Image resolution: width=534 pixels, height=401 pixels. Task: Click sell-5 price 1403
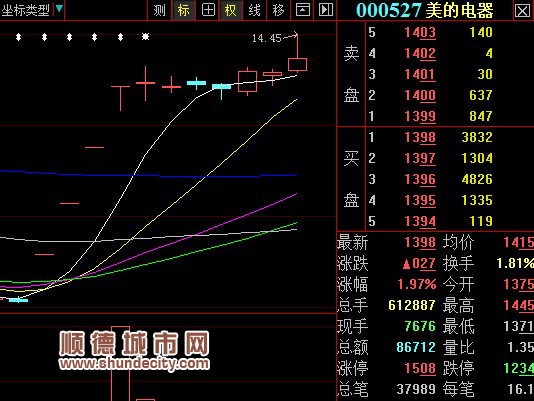click(x=420, y=32)
